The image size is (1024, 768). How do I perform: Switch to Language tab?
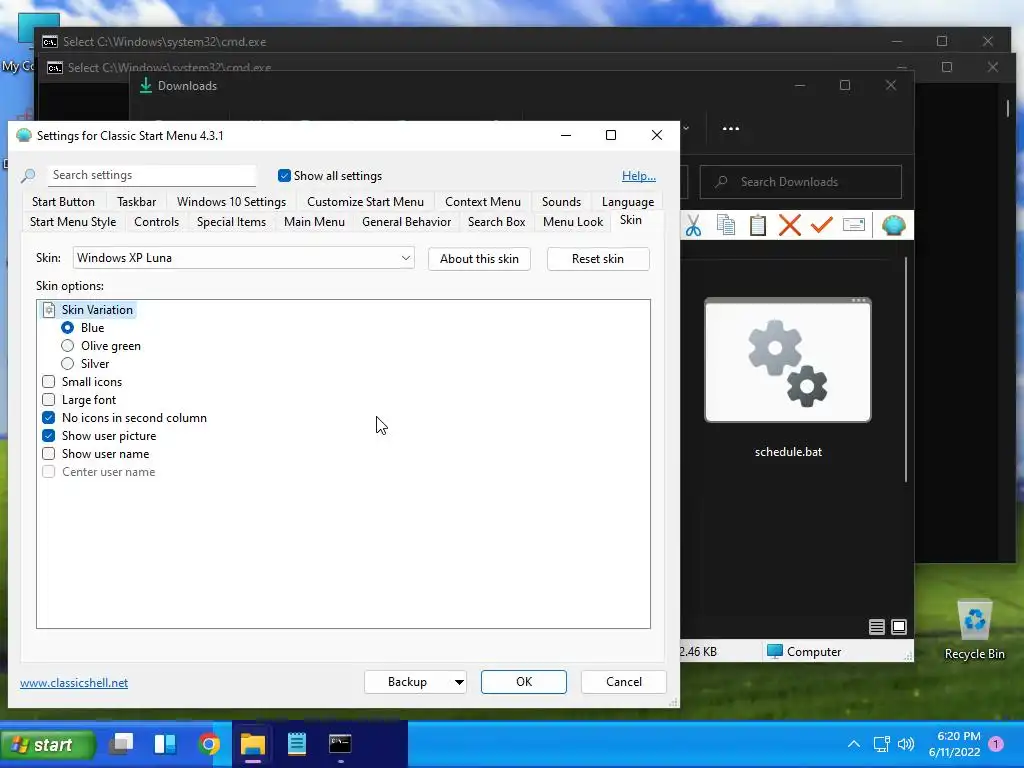coord(628,202)
